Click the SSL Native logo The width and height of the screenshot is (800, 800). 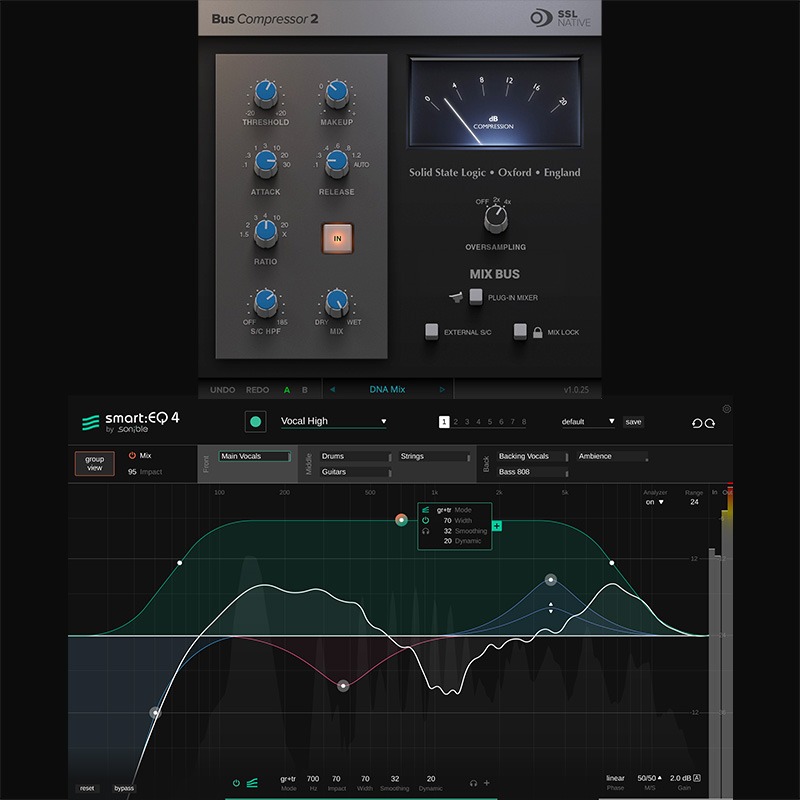(x=560, y=18)
